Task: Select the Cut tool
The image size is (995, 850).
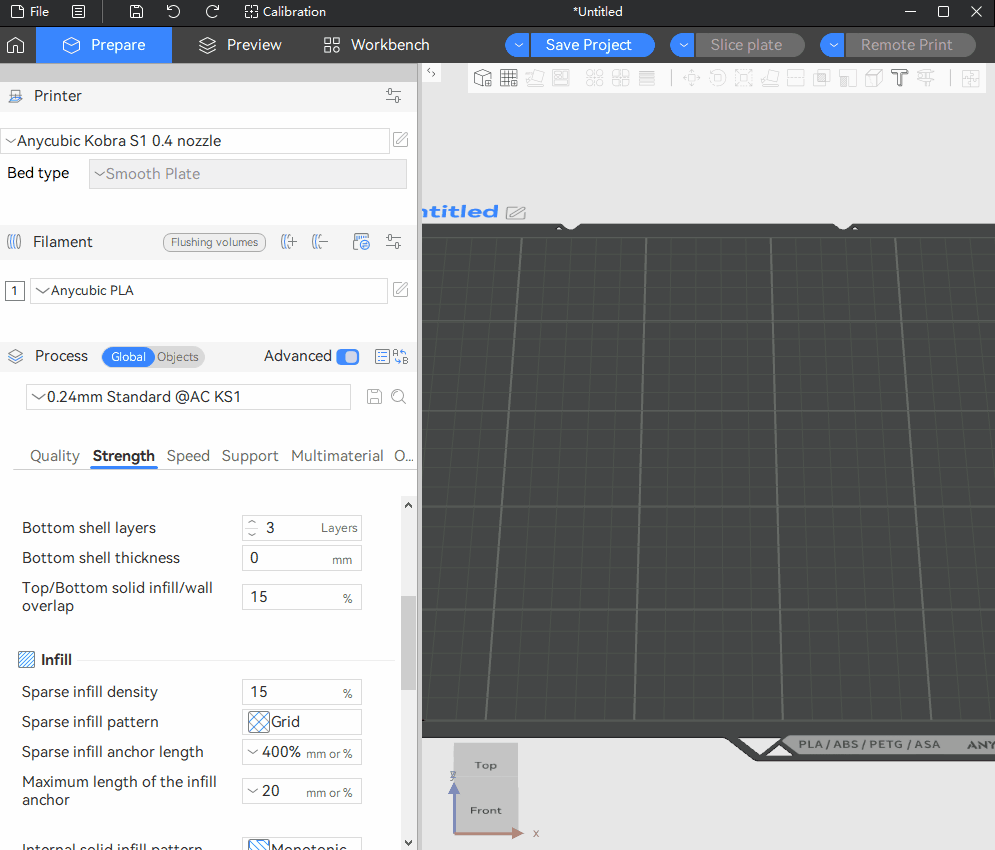Action: pos(796,78)
